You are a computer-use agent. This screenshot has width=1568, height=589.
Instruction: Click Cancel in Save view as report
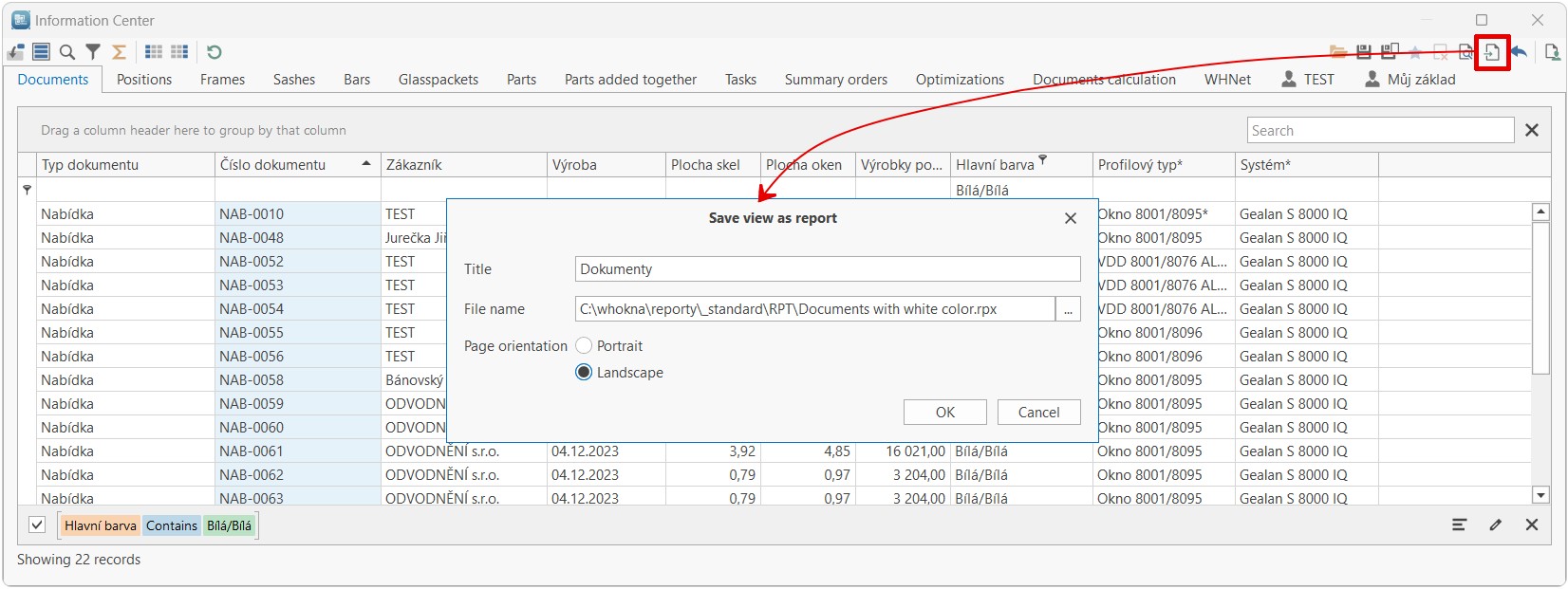coord(1039,413)
